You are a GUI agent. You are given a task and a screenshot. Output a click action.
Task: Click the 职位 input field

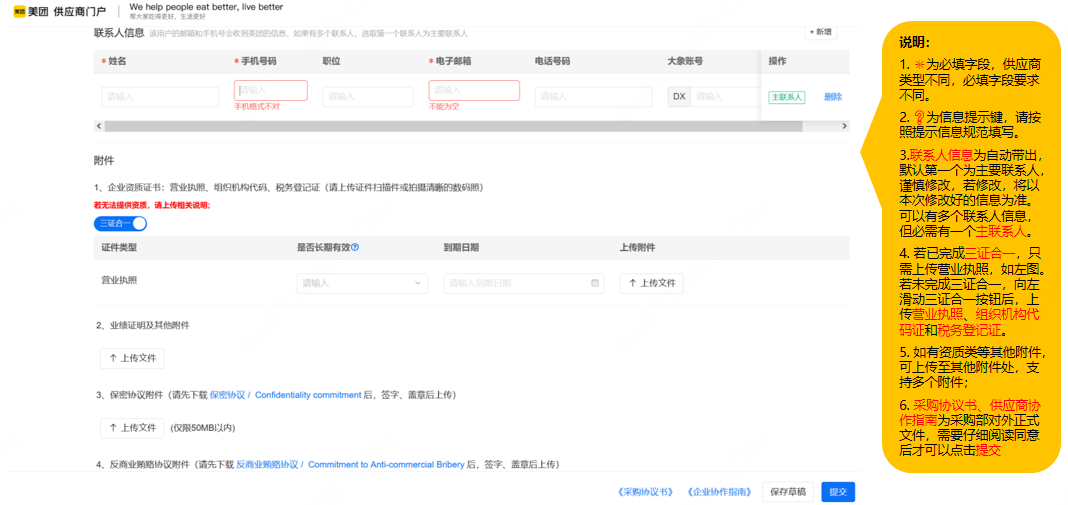tap(368, 97)
